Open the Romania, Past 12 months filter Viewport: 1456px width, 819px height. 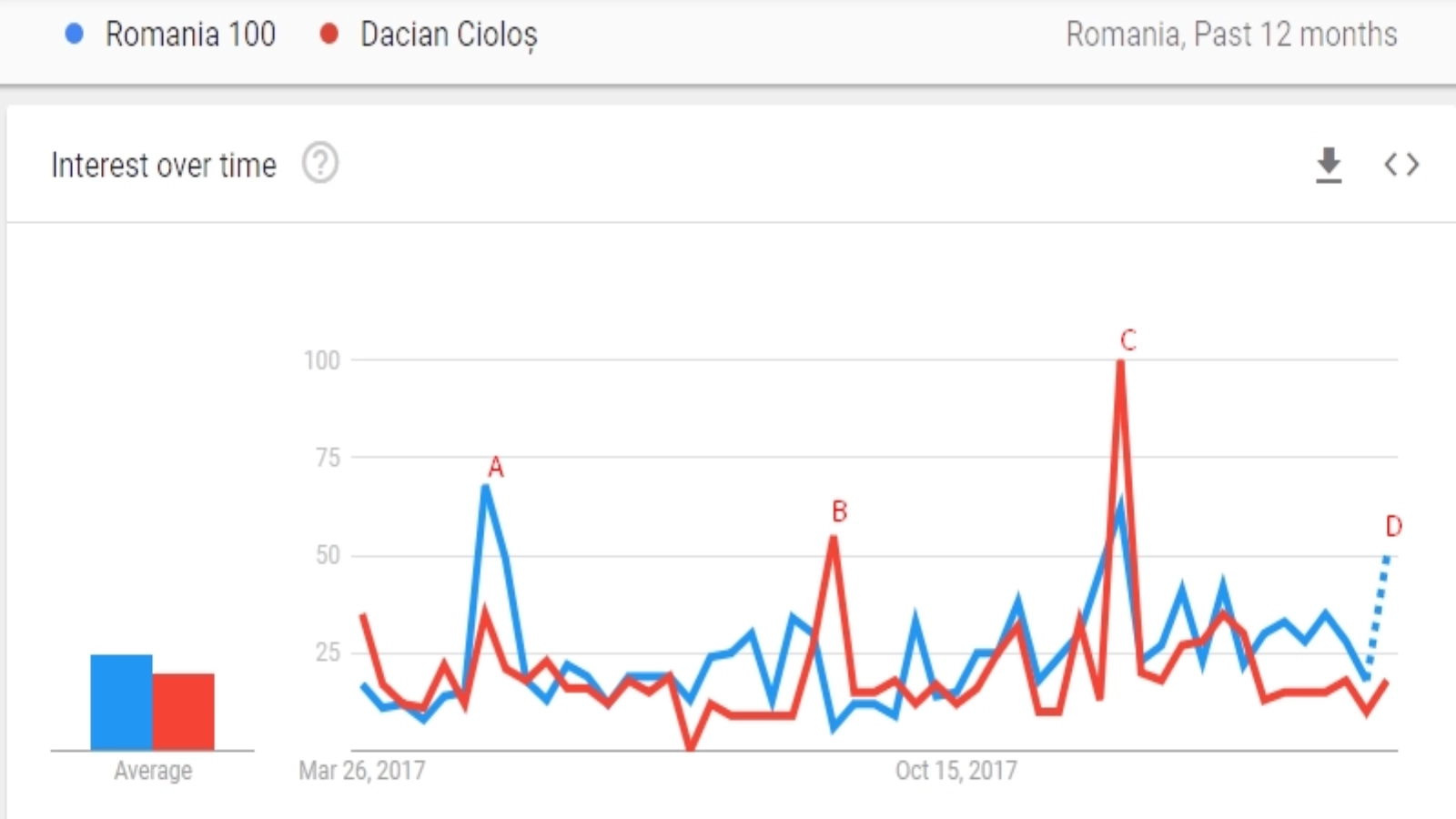[1231, 35]
